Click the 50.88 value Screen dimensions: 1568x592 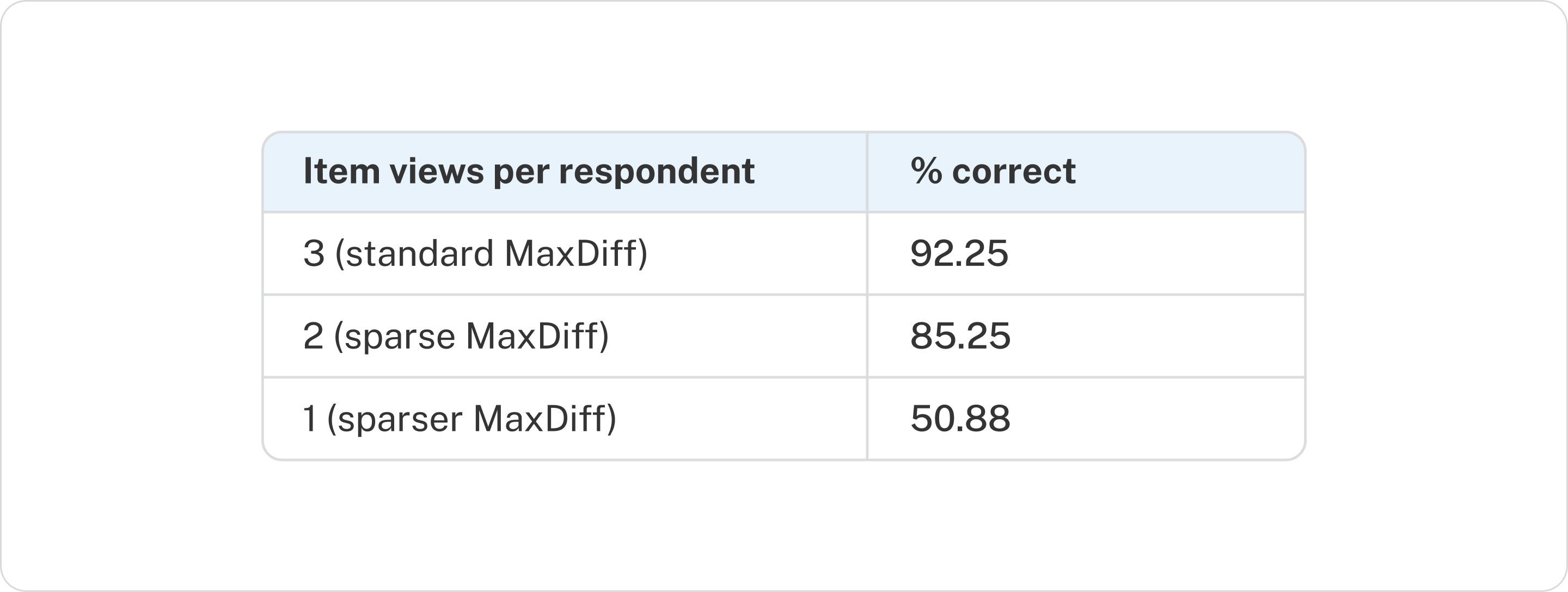pos(960,419)
